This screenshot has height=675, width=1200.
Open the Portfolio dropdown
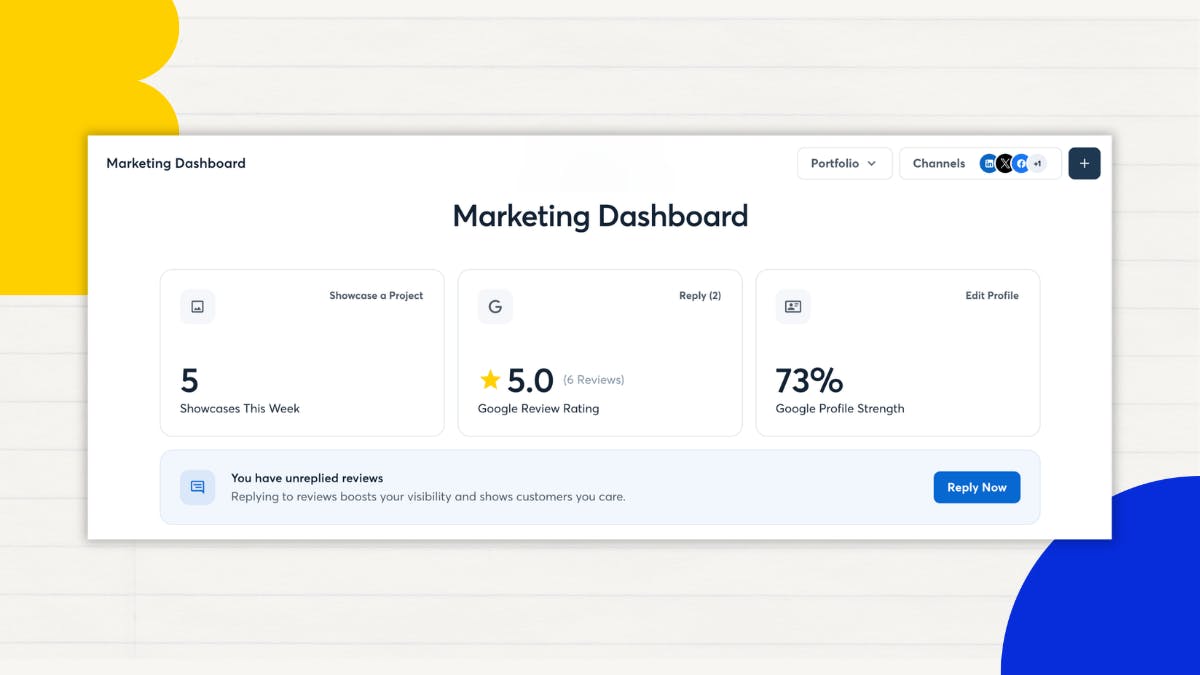click(x=844, y=163)
